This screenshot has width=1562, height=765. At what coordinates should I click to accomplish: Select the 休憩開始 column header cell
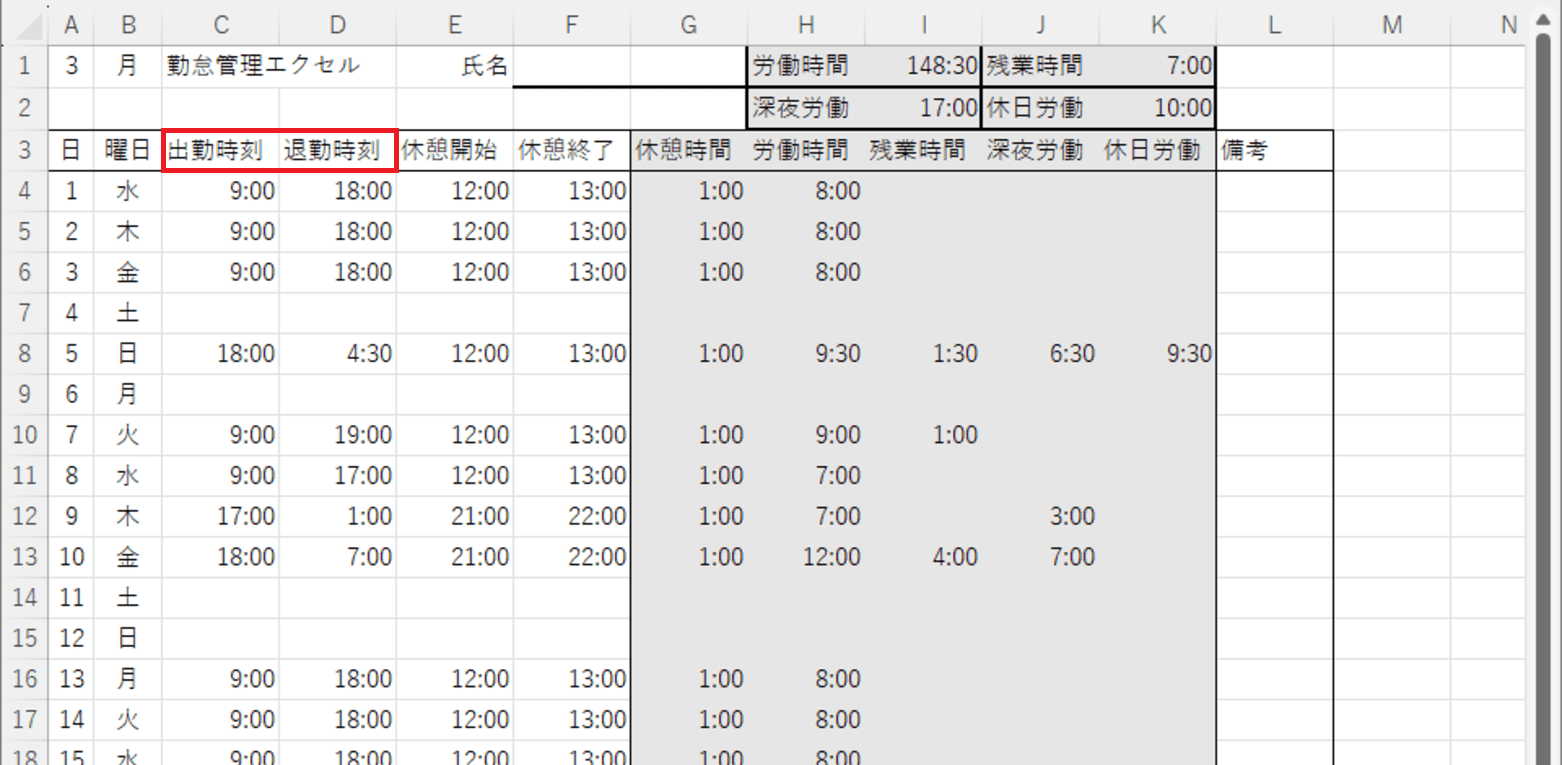point(454,150)
